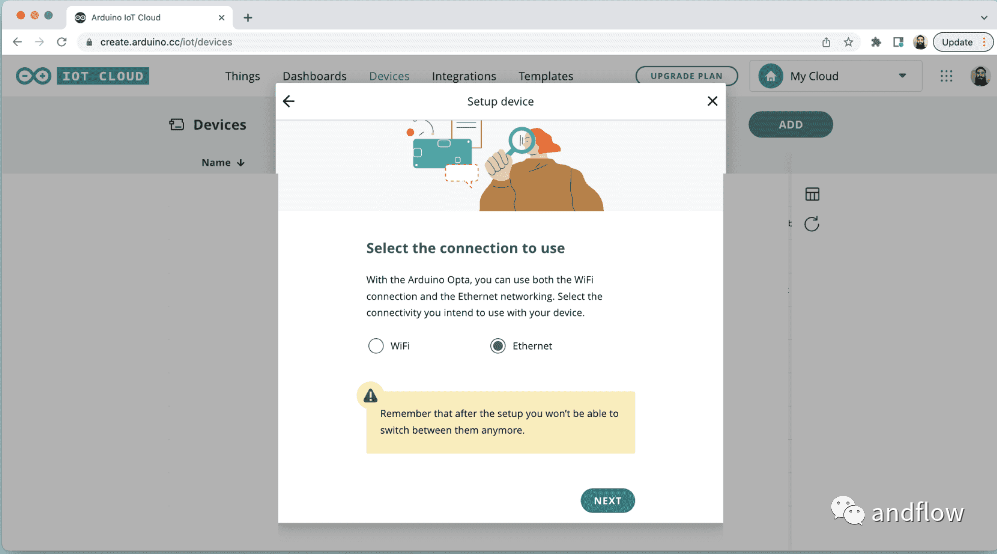The width and height of the screenshot is (997, 554).
Task: Open a new browser tab
Action: 248,18
